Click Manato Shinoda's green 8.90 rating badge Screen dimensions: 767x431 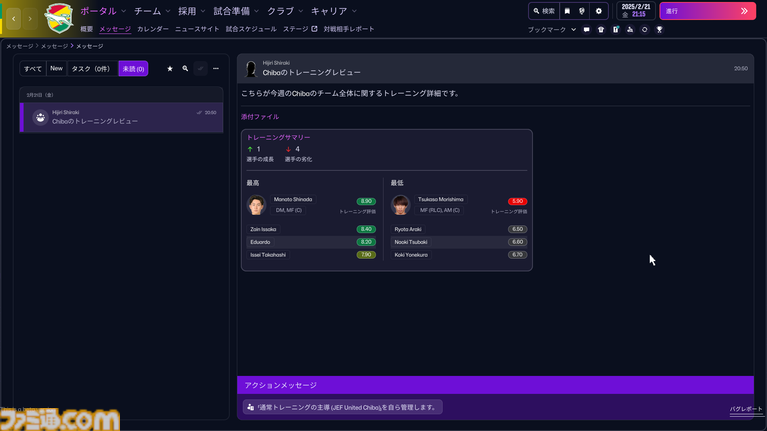(x=366, y=201)
